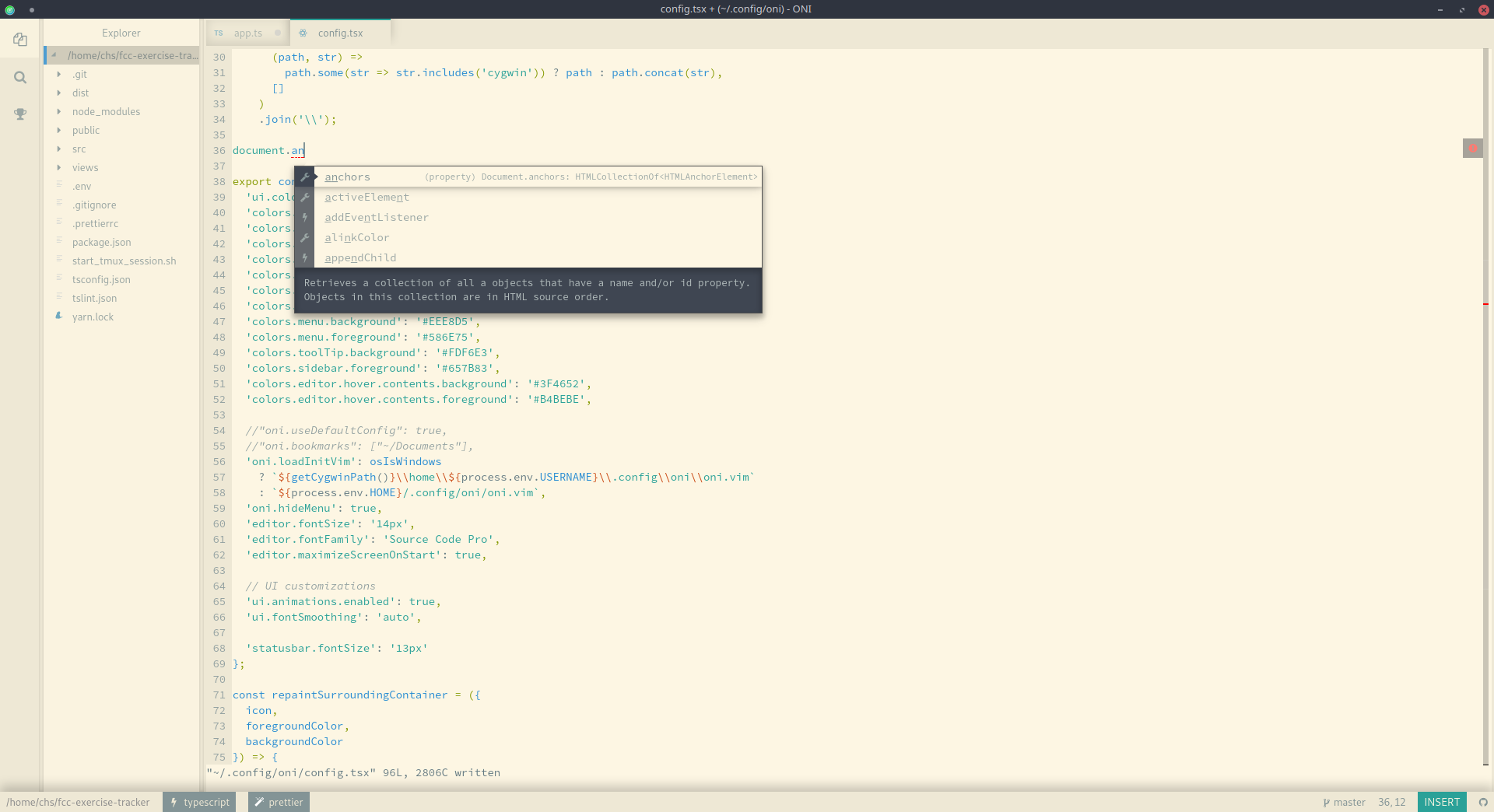Choose the activeElement completion item
This screenshot has width=1494, height=812.
pyautogui.click(x=528, y=197)
